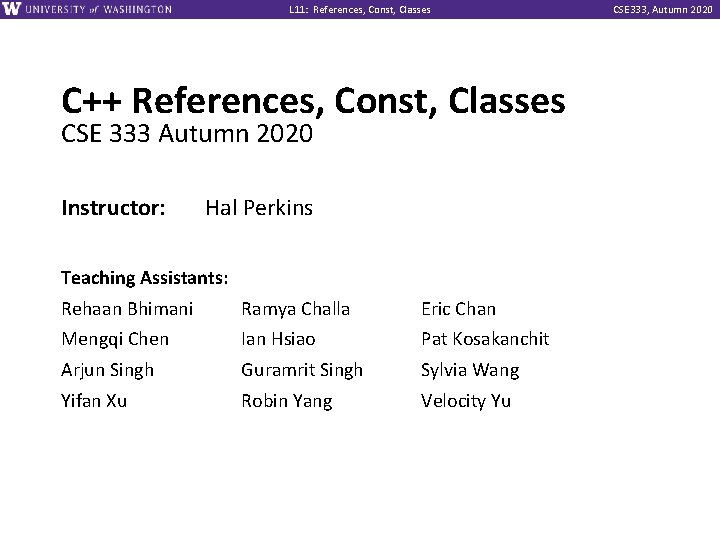Image resolution: width=720 pixels, height=540 pixels.
Task: Select the University of Washington header text
Action: tap(99, 9)
